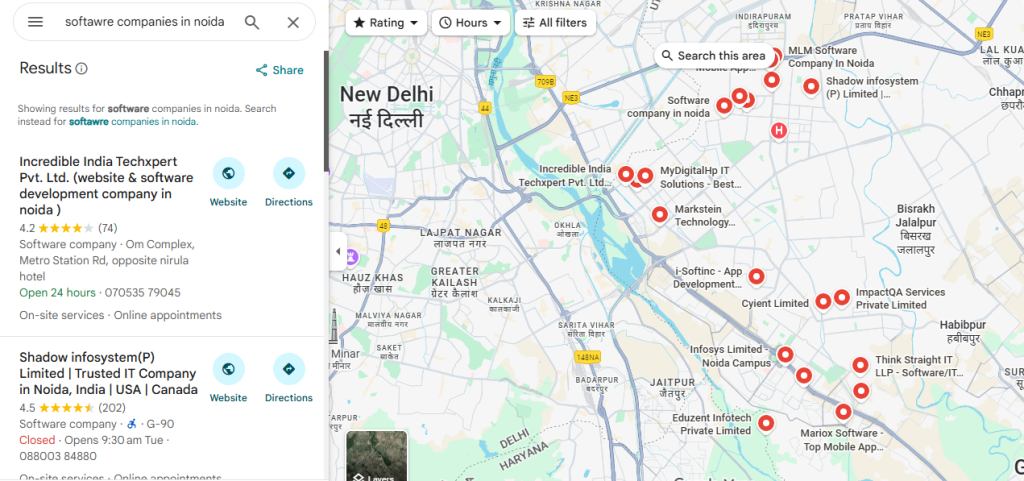Open Shadow infosystem(P) Limited result
The height and width of the screenshot is (481, 1024).
(x=108, y=373)
